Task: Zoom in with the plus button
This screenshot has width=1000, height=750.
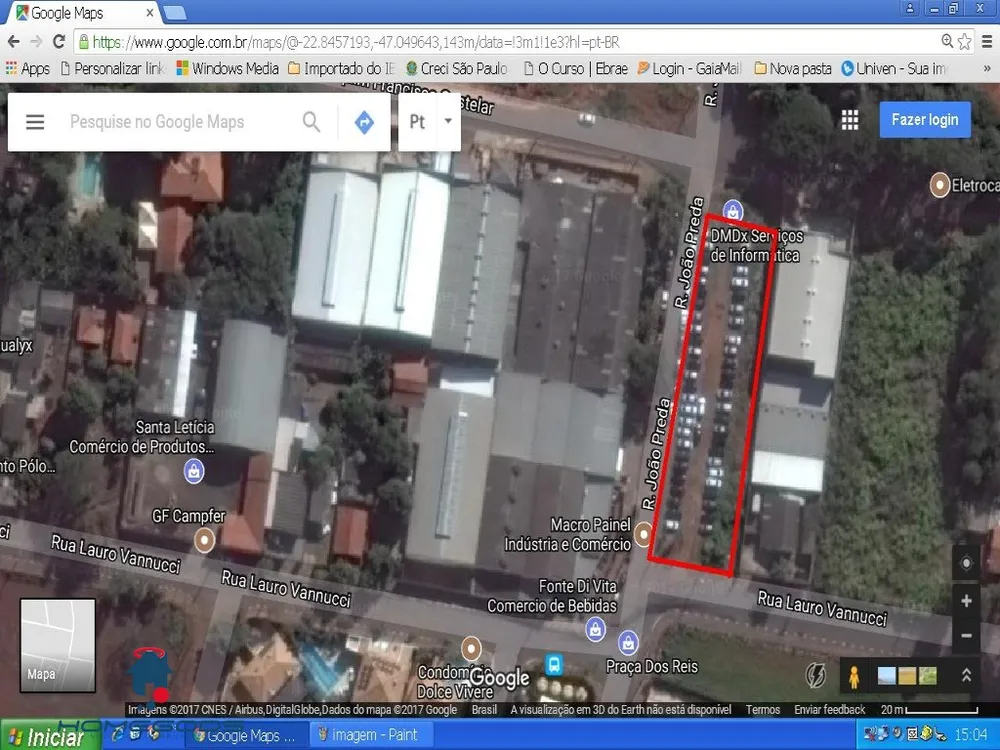Action: (966, 601)
